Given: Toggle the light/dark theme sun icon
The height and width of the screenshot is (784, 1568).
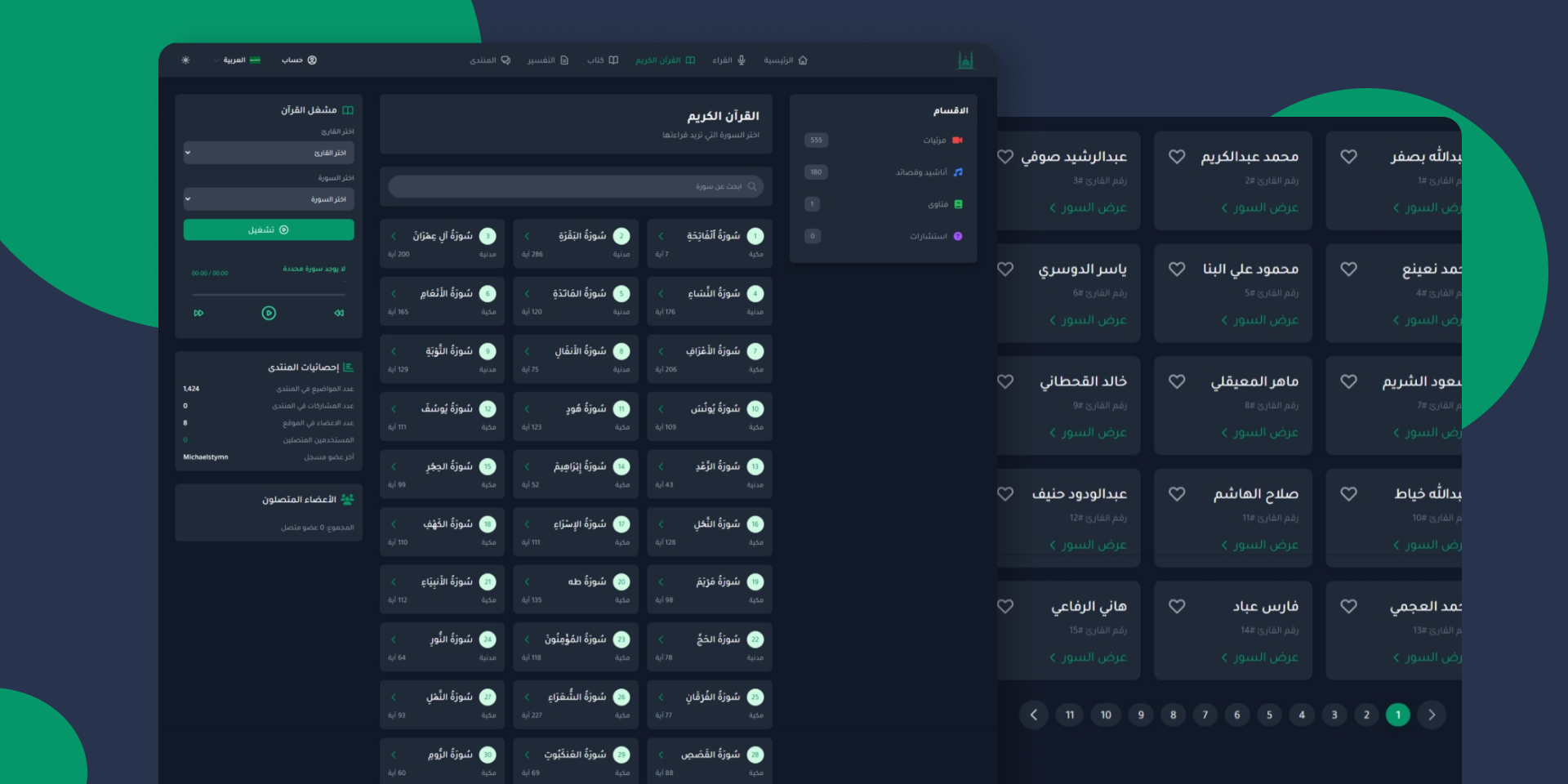Looking at the screenshot, I should (185, 60).
